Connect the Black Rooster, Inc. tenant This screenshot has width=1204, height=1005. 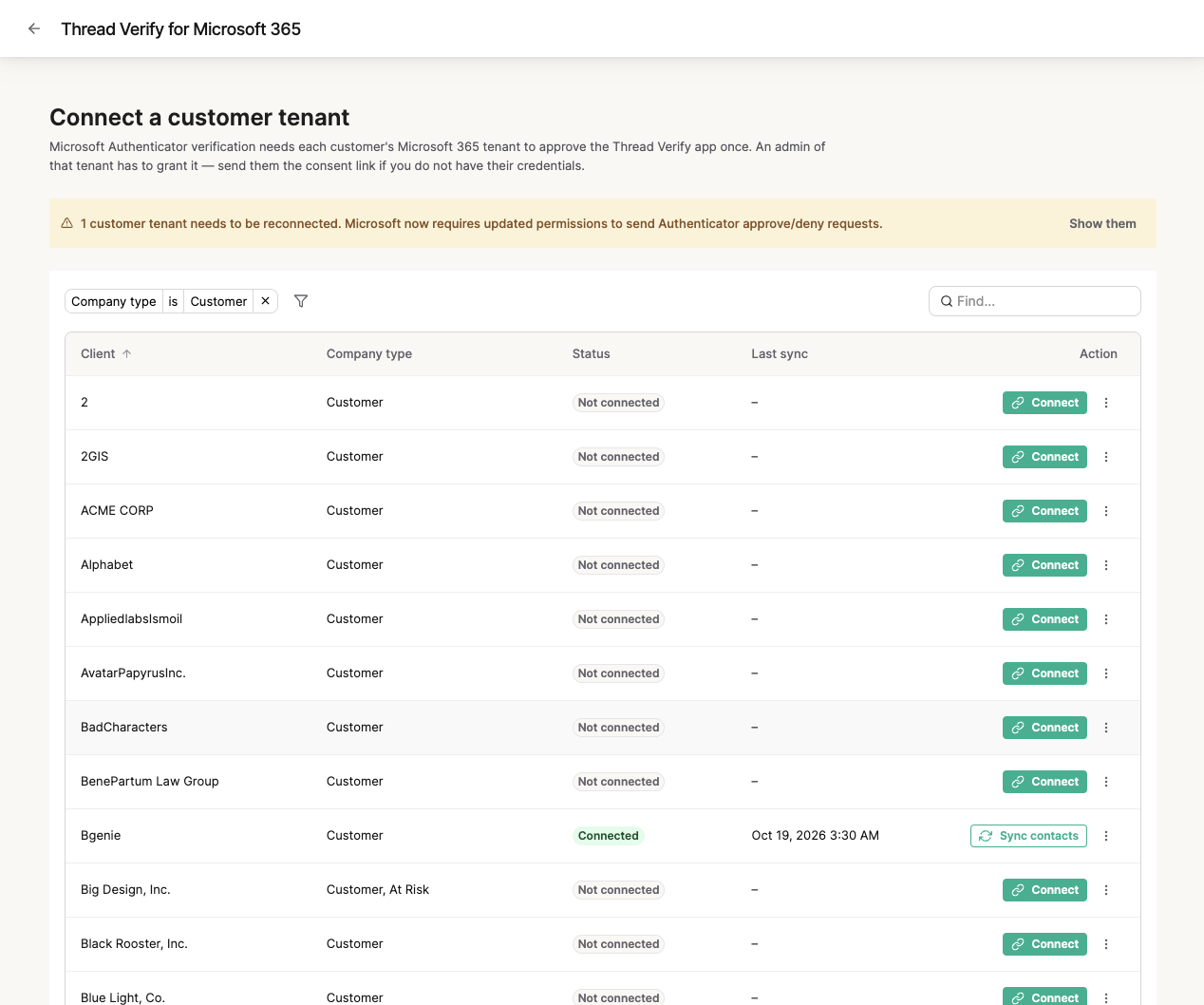pyautogui.click(x=1044, y=944)
